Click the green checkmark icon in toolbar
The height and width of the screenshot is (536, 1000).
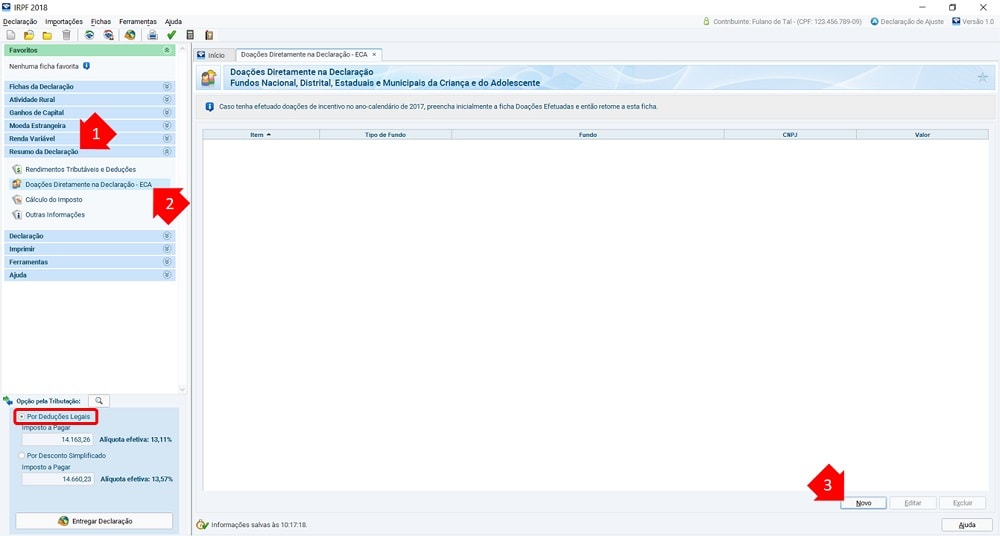pos(171,35)
